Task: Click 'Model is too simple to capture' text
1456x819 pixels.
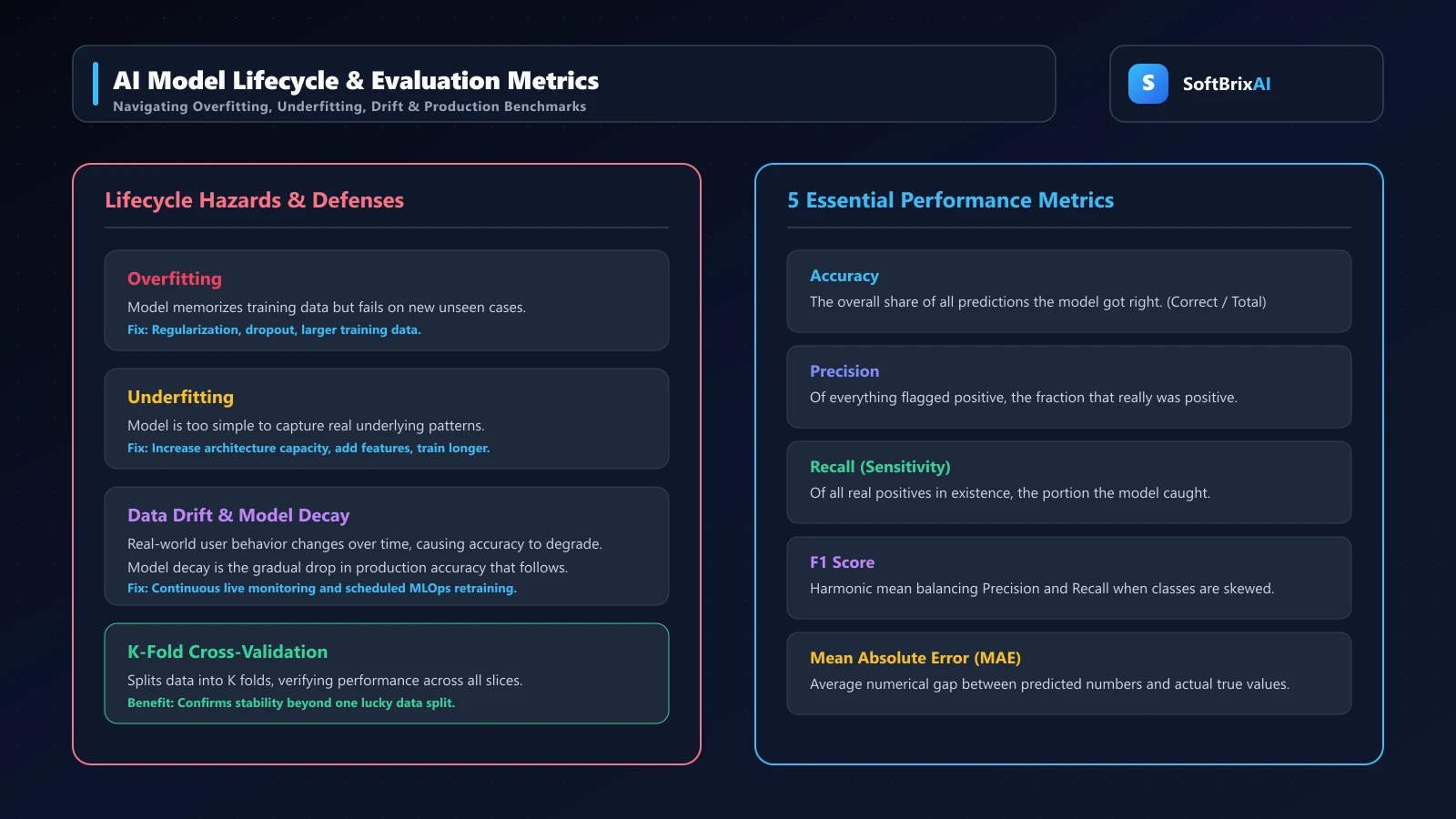Action: click(x=306, y=426)
